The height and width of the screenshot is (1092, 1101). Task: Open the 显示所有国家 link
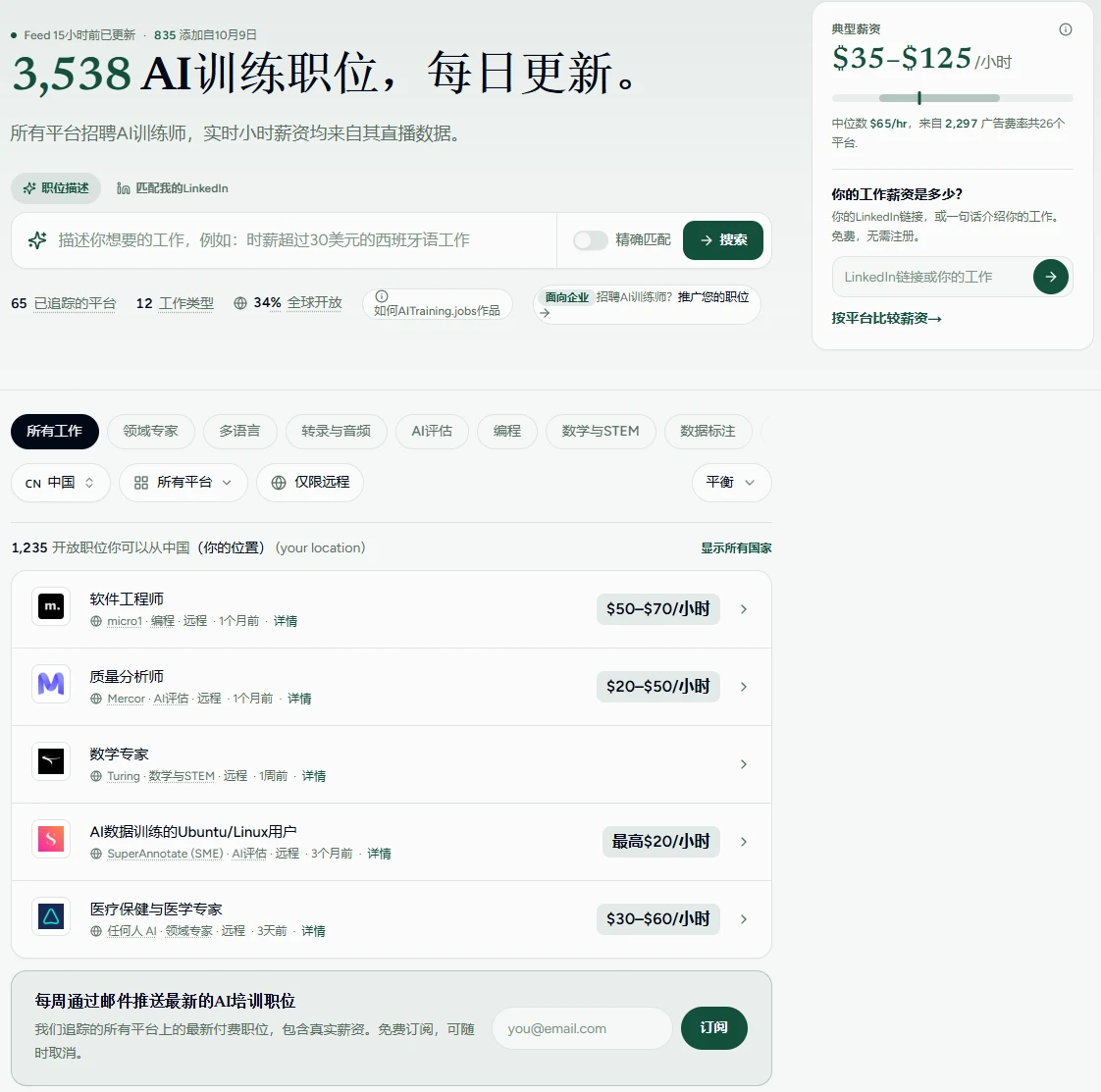(x=736, y=547)
